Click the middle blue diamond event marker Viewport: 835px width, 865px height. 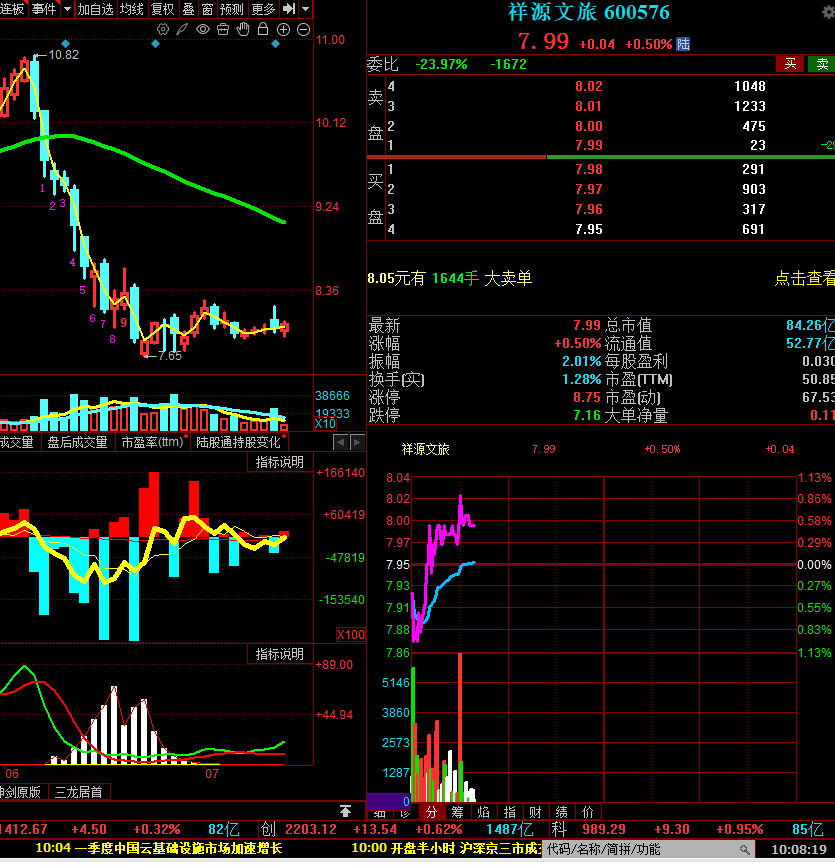(x=156, y=44)
